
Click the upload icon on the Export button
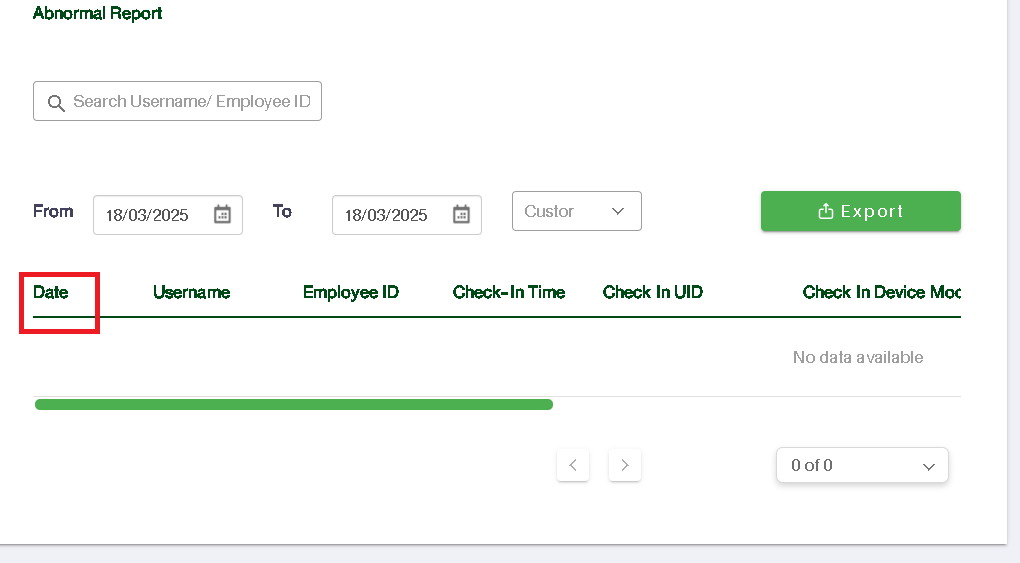pos(826,211)
